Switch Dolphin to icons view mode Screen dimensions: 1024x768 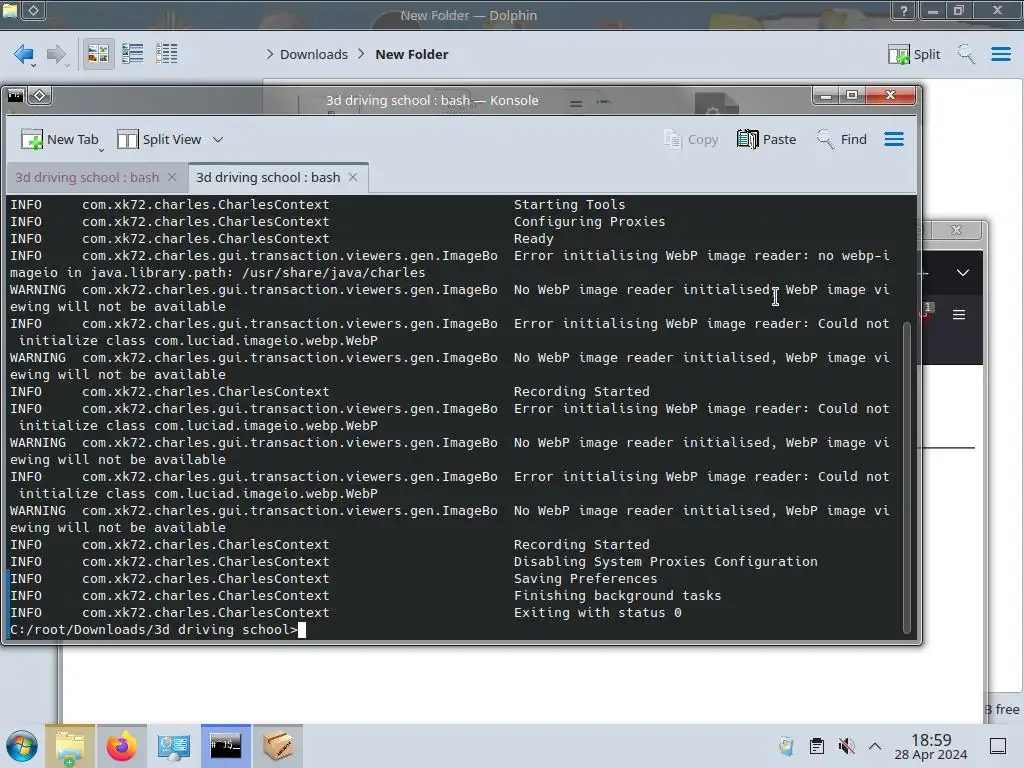click(98, 54)
